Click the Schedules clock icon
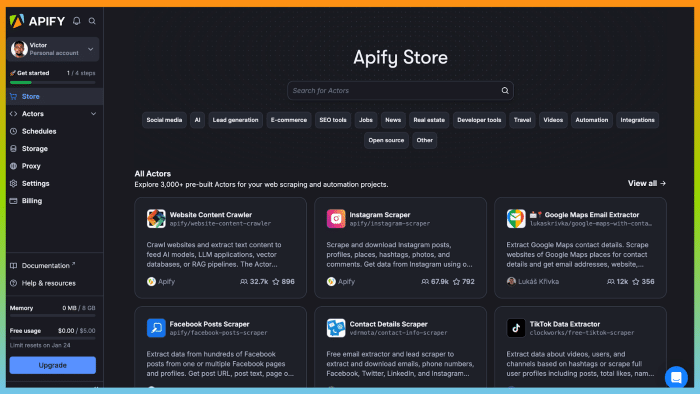Image resolution: width=700 pixels, height=394 pixels. pyautogui.click(x=13, y=131)
